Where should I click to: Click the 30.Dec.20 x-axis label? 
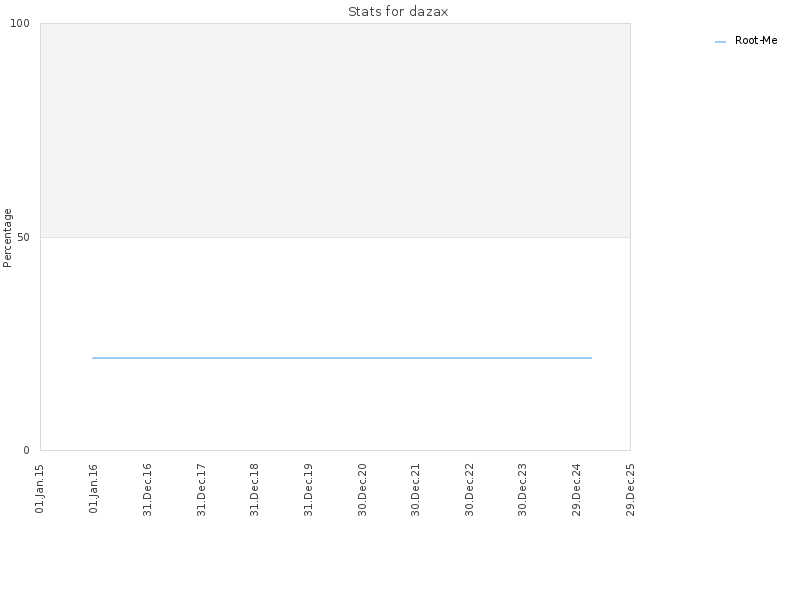362,490
